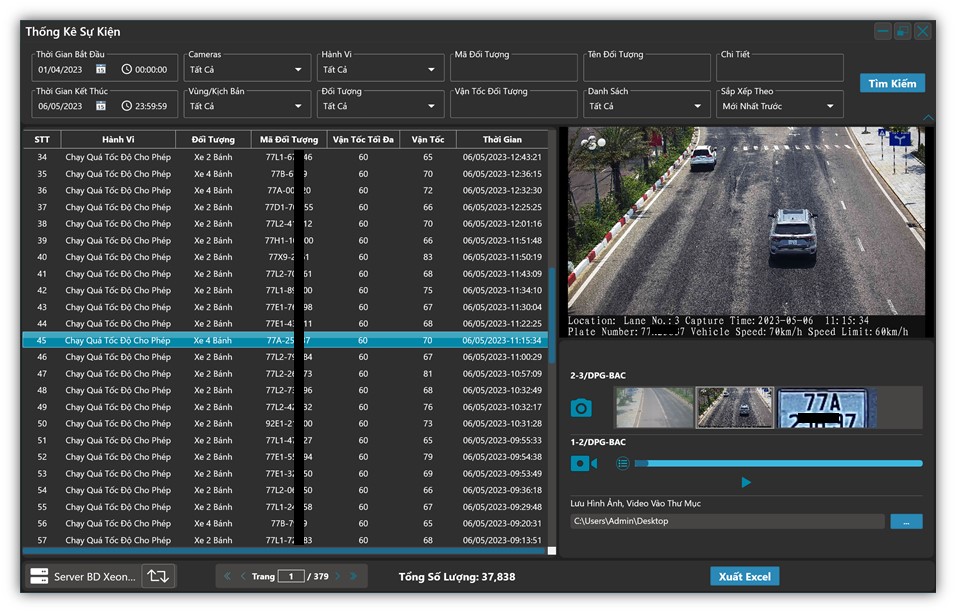The image size is (956, 613).
Task: Go to the next page of results
Action: coord(338,576)
